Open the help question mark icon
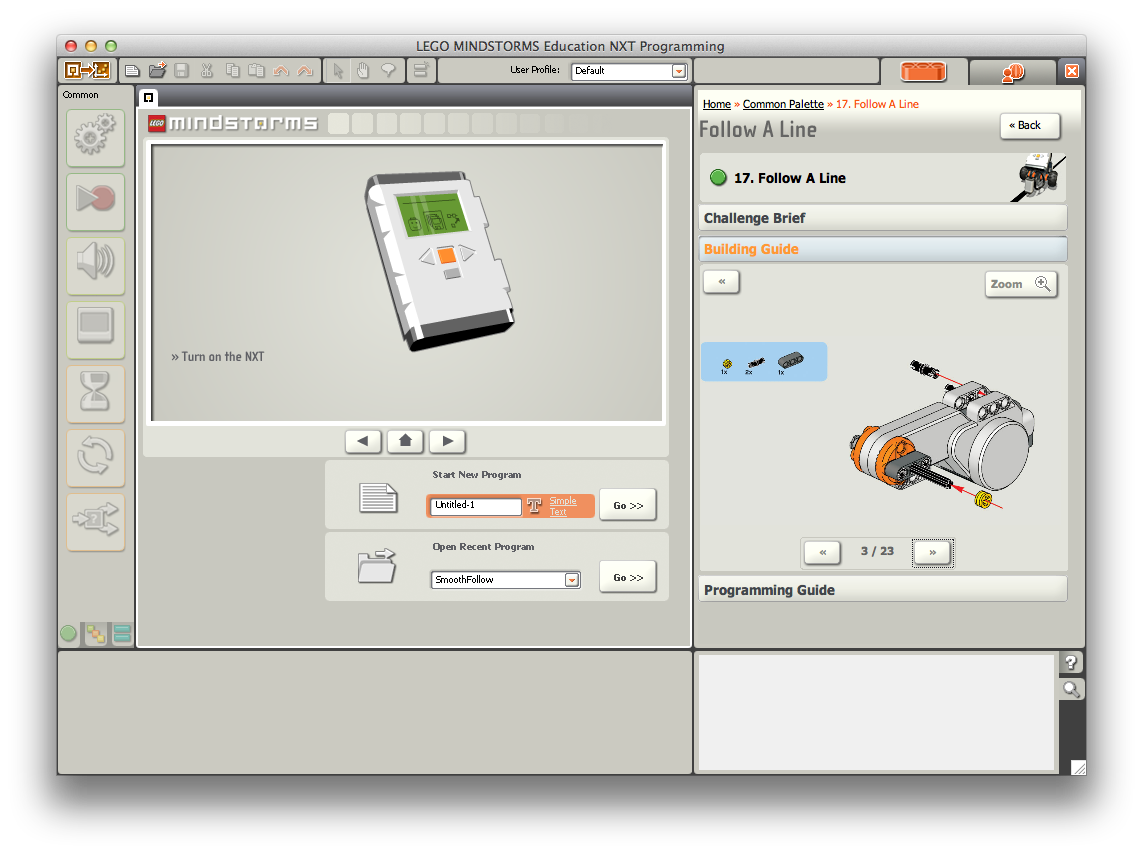1143x854 pixels. point(1071,662)
